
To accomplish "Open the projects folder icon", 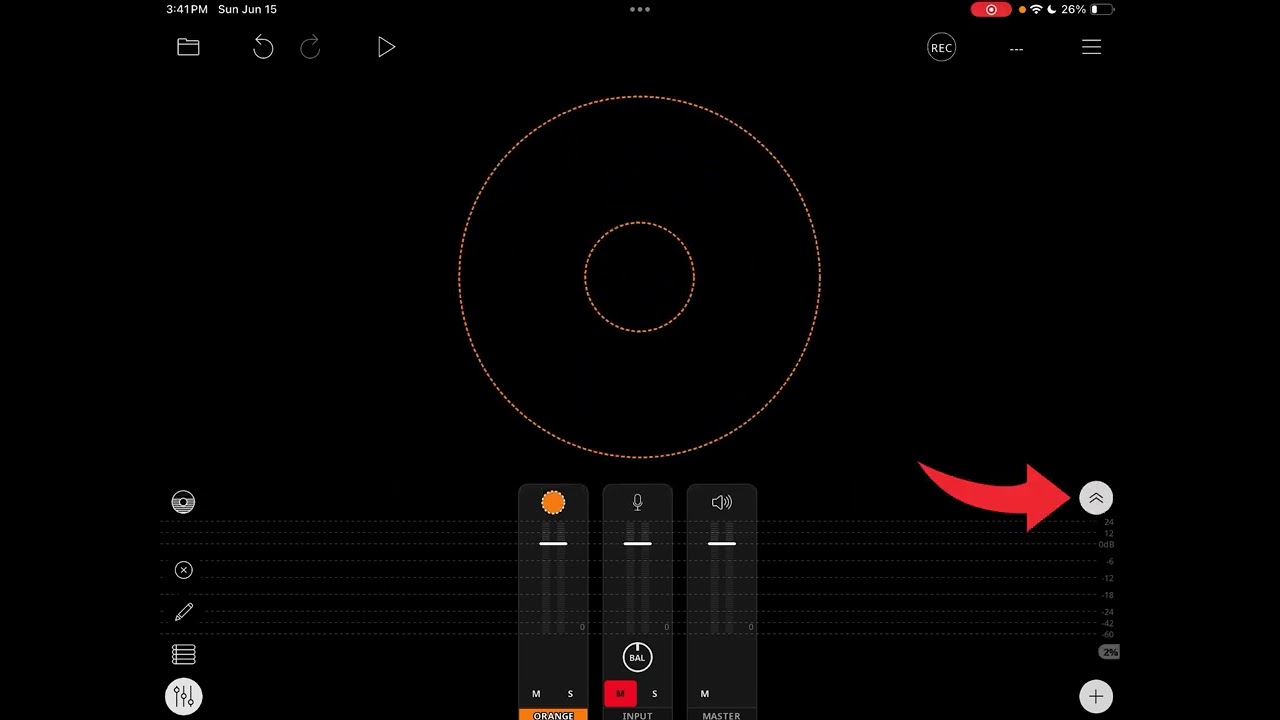I will pyautogui.click(x=188, y=47).
